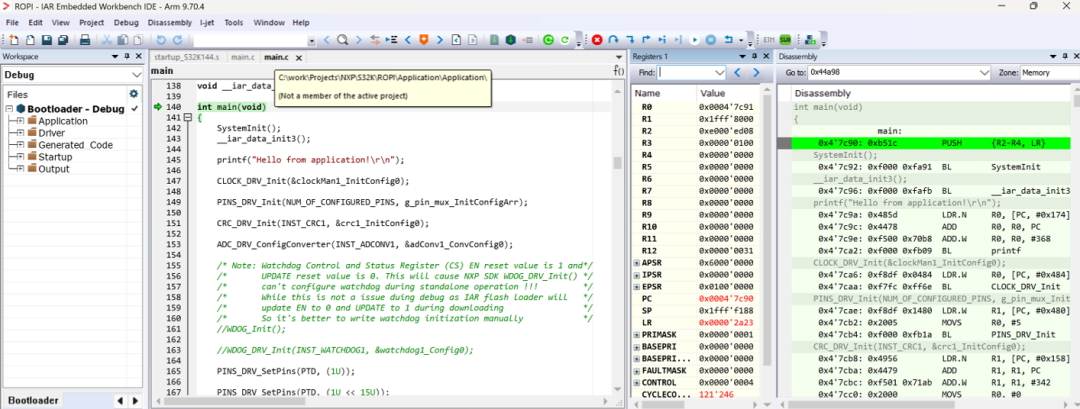This screenshot has width=1080, height=409.
Task: Click workspace options gear icon beside Files
Action: tap(134, 94)
